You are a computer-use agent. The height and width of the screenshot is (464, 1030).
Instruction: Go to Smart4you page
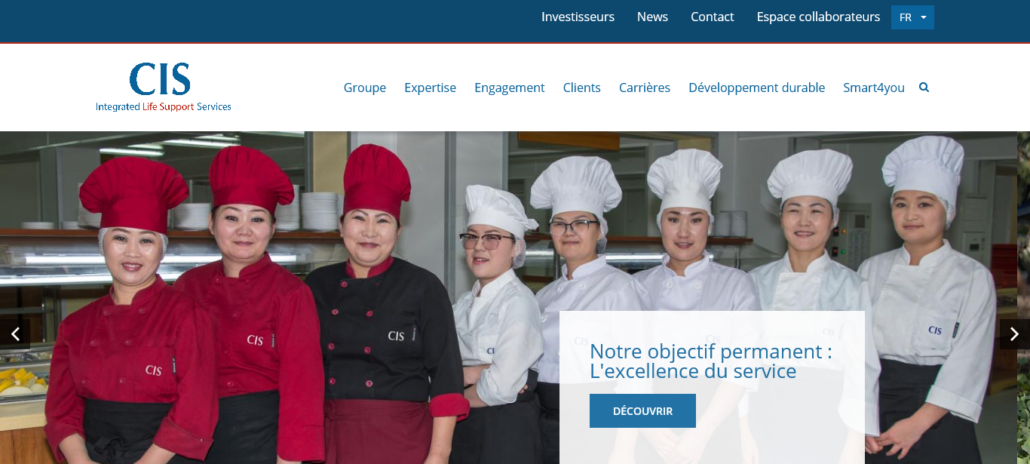[874, 87]
